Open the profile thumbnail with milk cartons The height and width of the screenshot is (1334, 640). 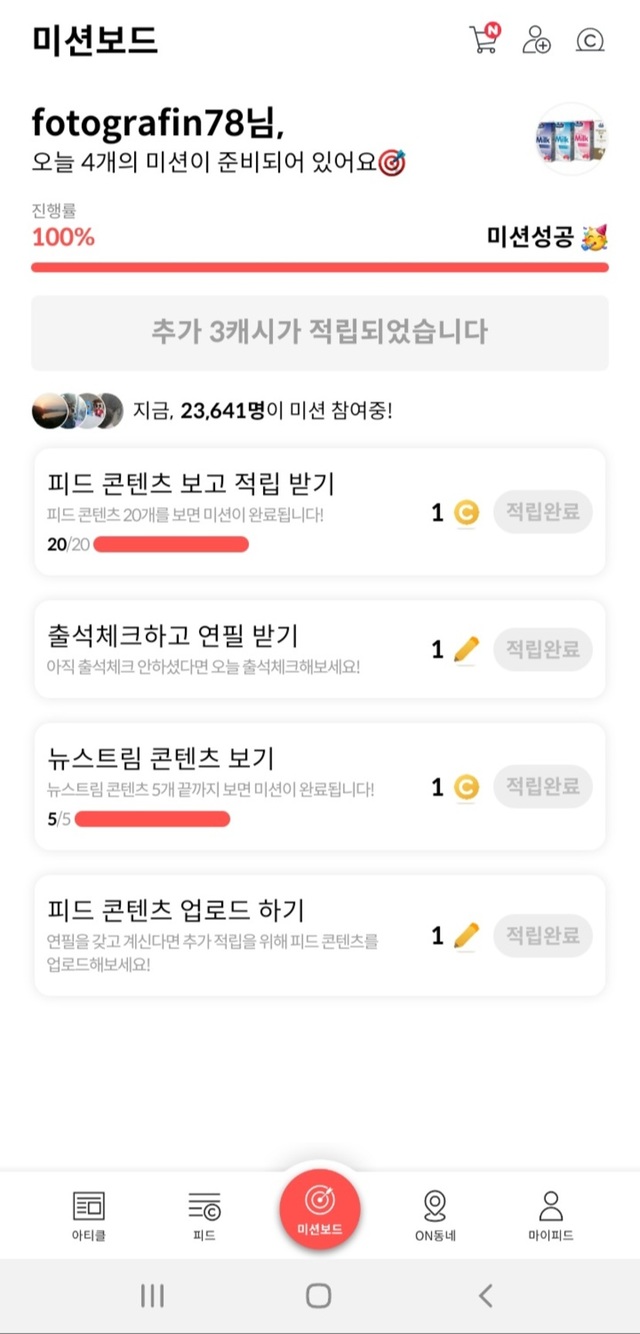572,139
